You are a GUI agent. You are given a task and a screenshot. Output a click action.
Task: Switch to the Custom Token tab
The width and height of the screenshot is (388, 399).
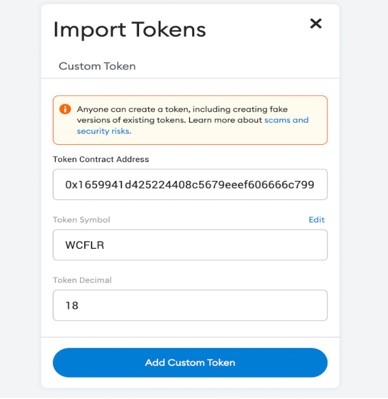tap(97, 66)
